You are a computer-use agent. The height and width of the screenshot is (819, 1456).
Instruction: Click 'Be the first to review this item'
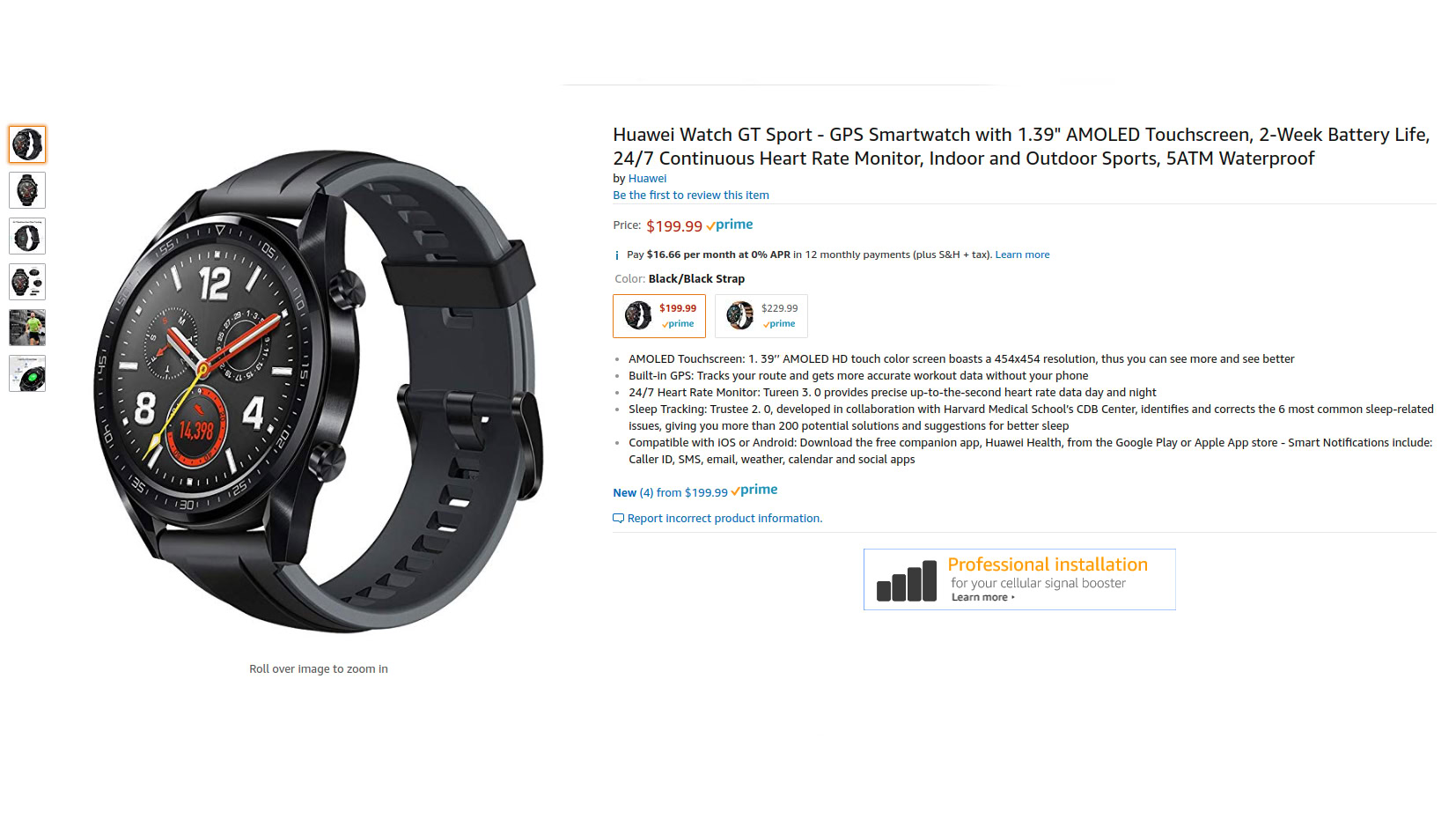[691, 196]
